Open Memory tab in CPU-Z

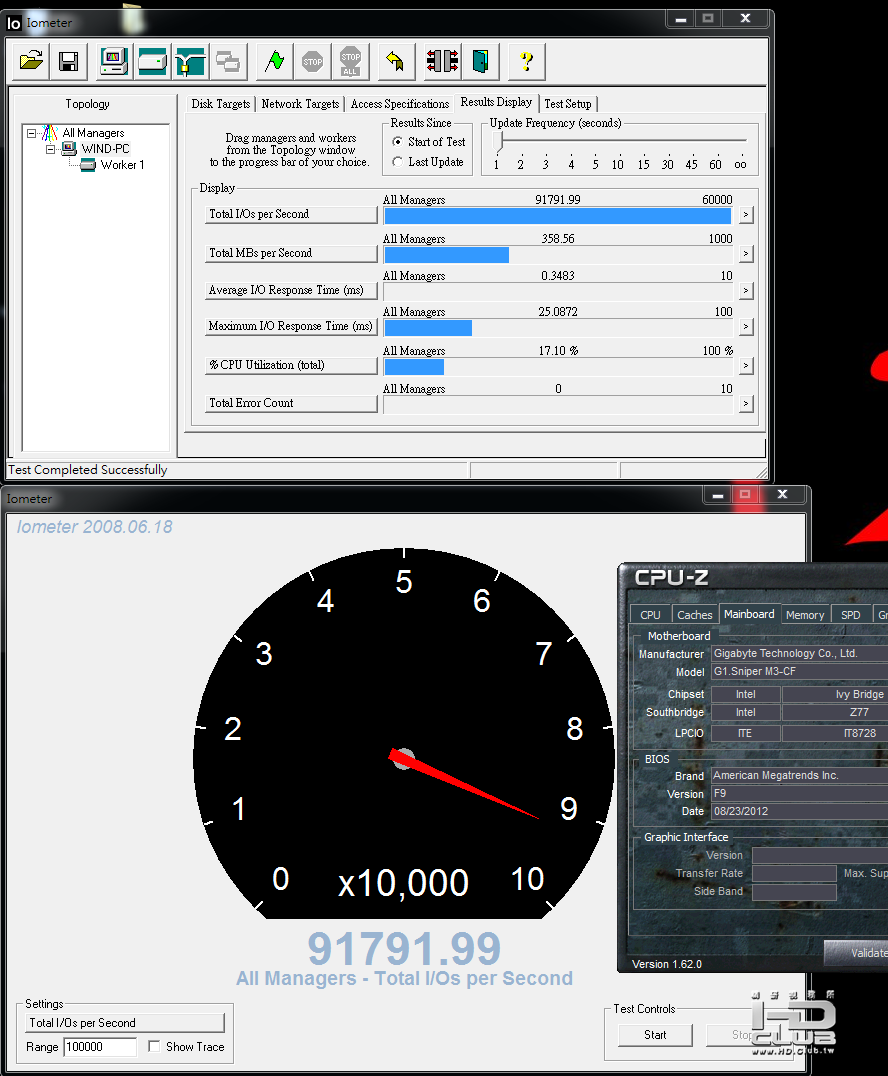[804, 615]
